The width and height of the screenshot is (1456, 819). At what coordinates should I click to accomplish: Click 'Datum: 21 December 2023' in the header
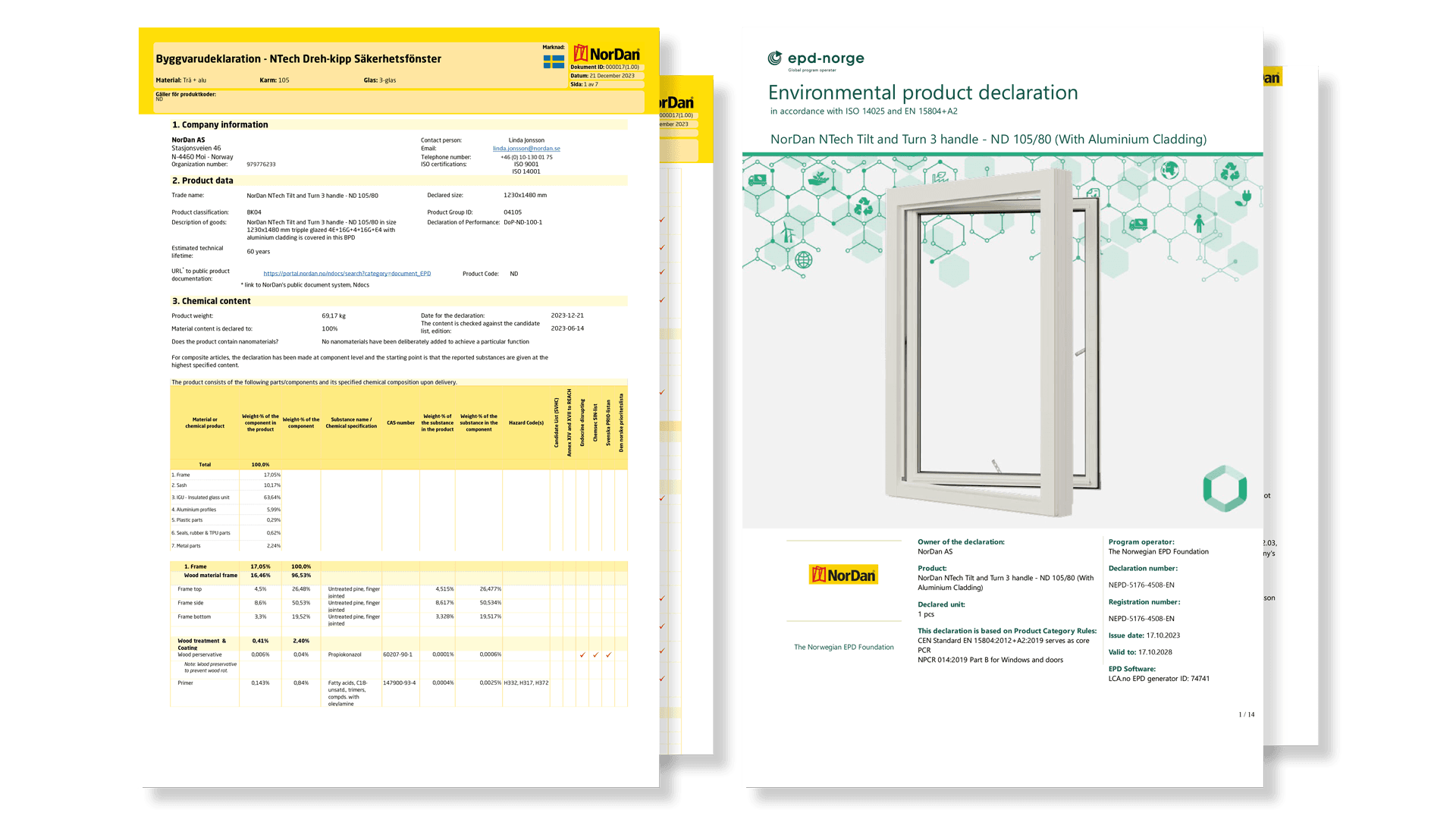point(602,76)
